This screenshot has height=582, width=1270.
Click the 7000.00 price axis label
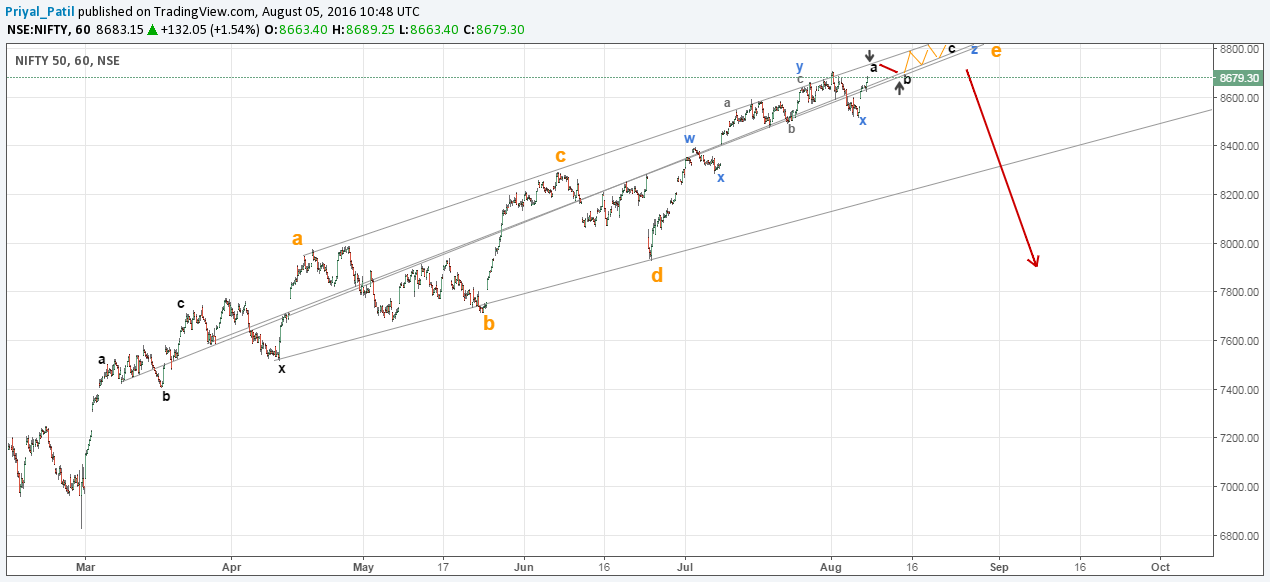1239,488
